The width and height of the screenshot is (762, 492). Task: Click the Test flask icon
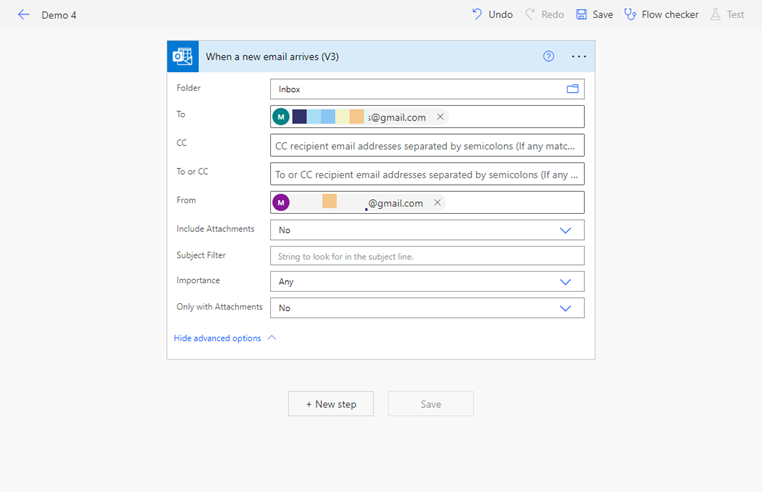[x=715, y=14]
